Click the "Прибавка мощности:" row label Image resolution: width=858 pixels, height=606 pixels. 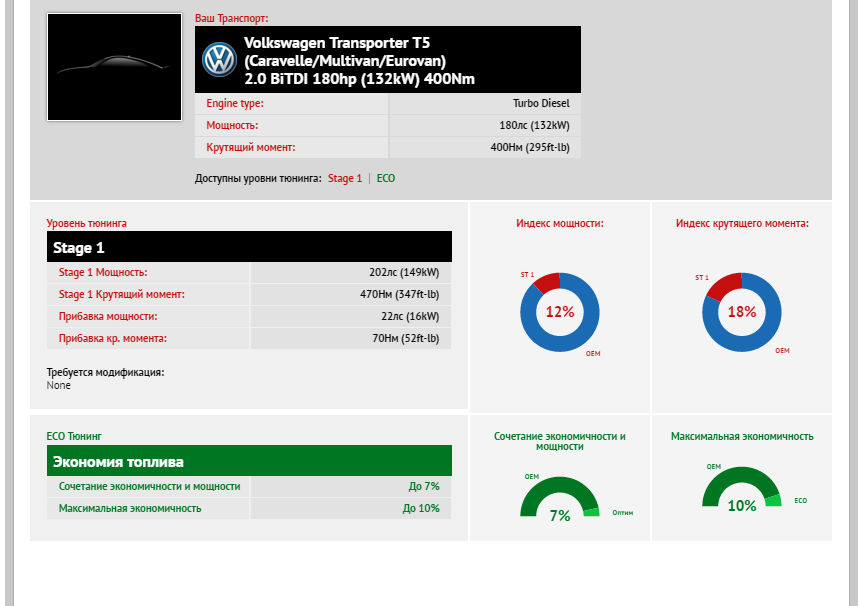[108, 316]
